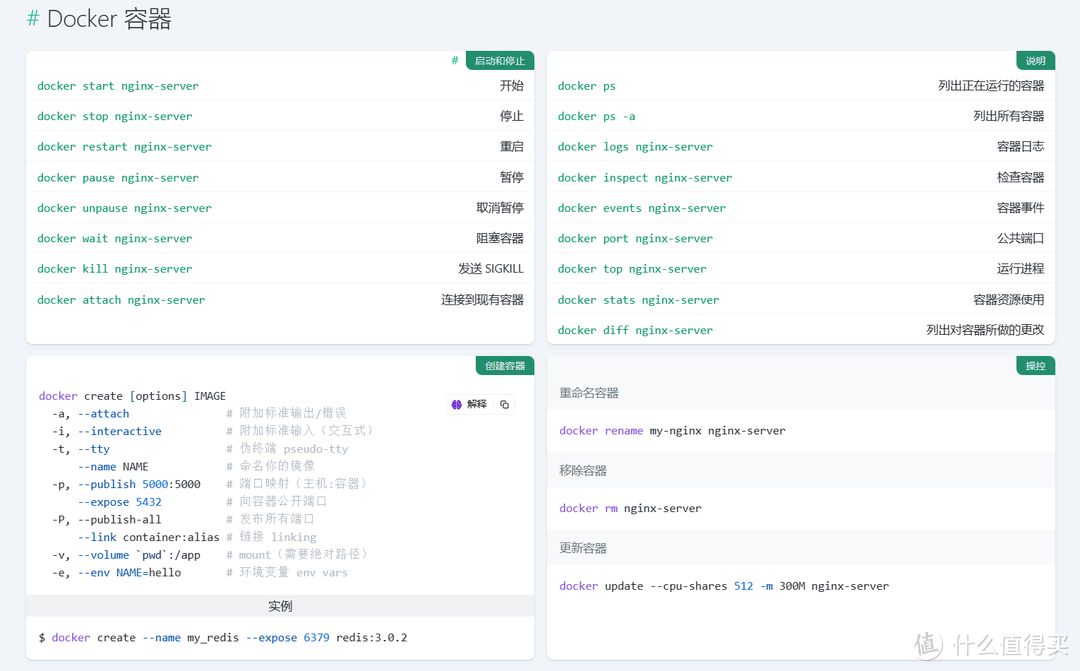
Task: Select docker wait nginx-server command
Action: pos(114,238)
